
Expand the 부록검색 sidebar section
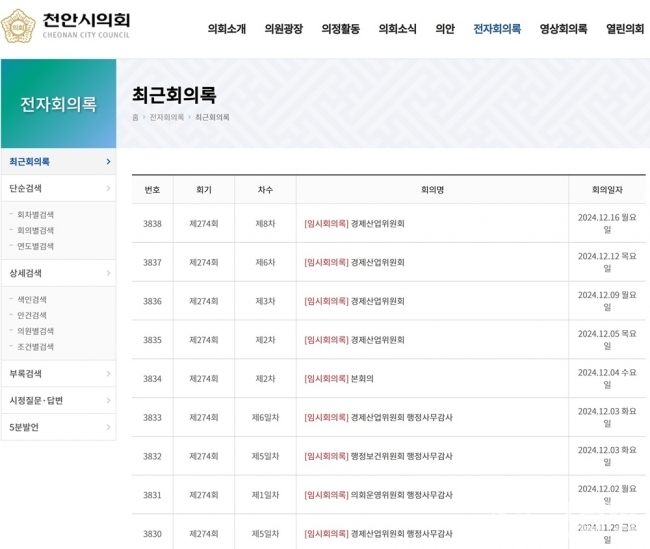pyautogui.click(x=57, y=374)
